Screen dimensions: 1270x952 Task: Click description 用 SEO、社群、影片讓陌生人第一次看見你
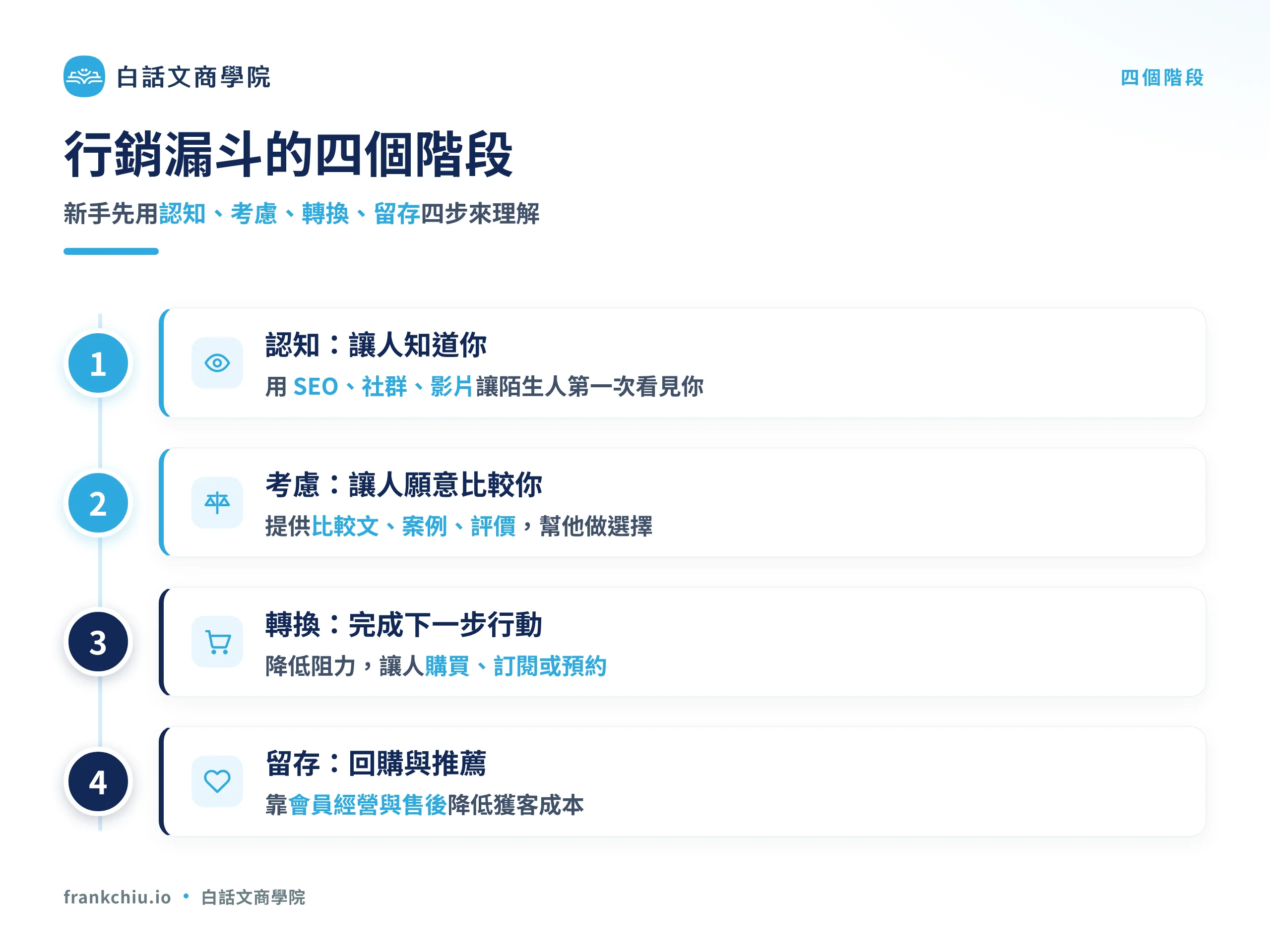tap(484, 386)
